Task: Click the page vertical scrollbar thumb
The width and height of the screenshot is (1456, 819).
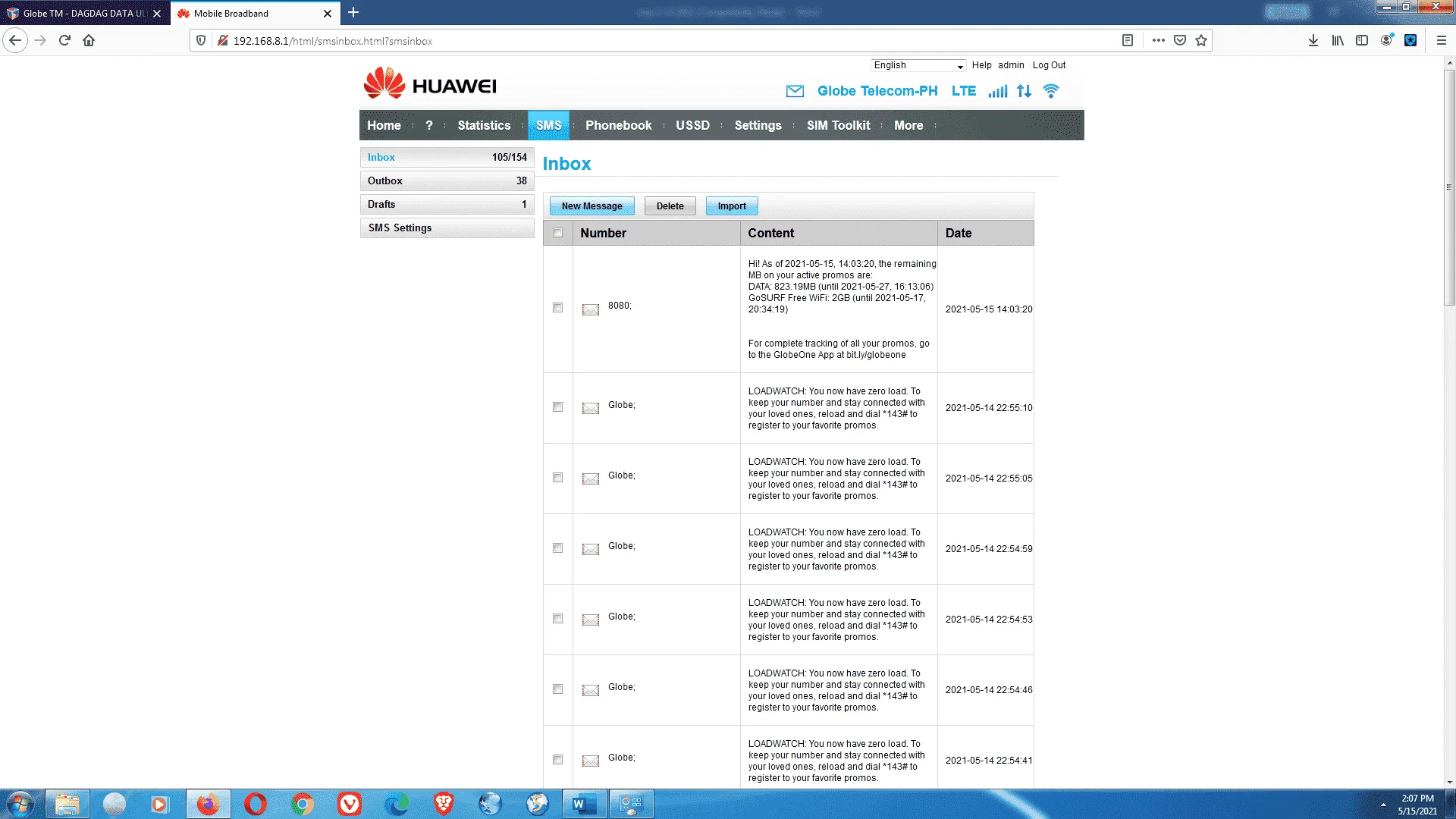Action: coord(1449,187)
